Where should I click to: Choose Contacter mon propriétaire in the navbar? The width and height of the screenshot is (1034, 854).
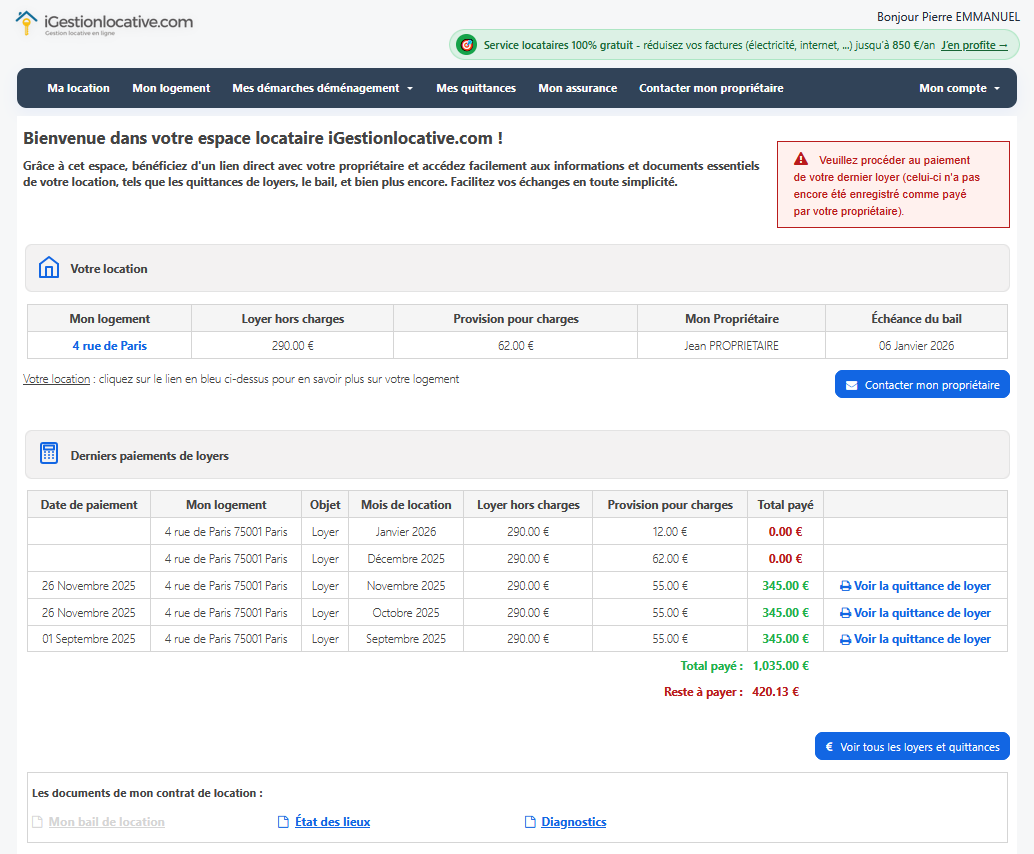(x=711, y=88)
